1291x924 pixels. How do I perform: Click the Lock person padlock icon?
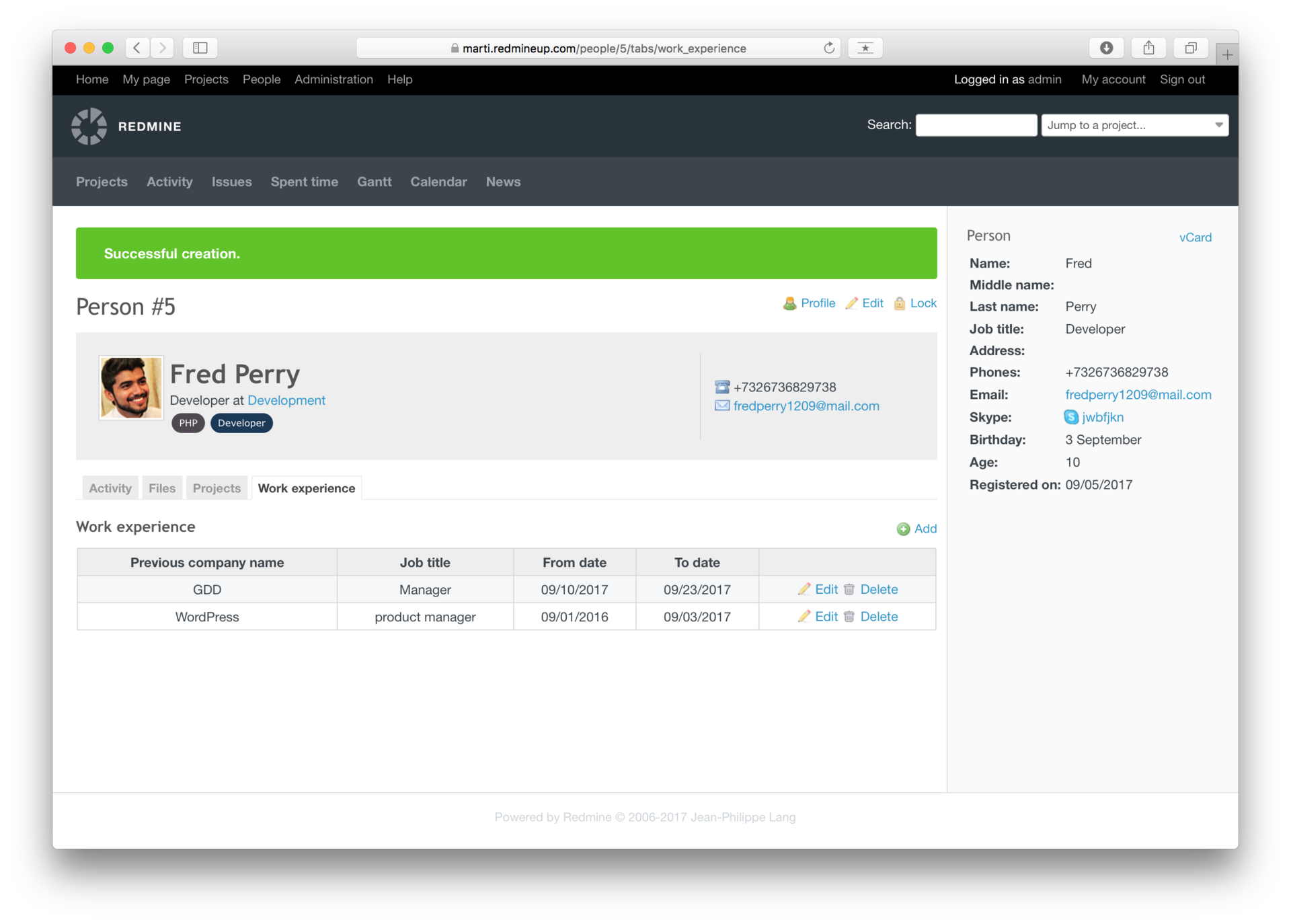900,303
